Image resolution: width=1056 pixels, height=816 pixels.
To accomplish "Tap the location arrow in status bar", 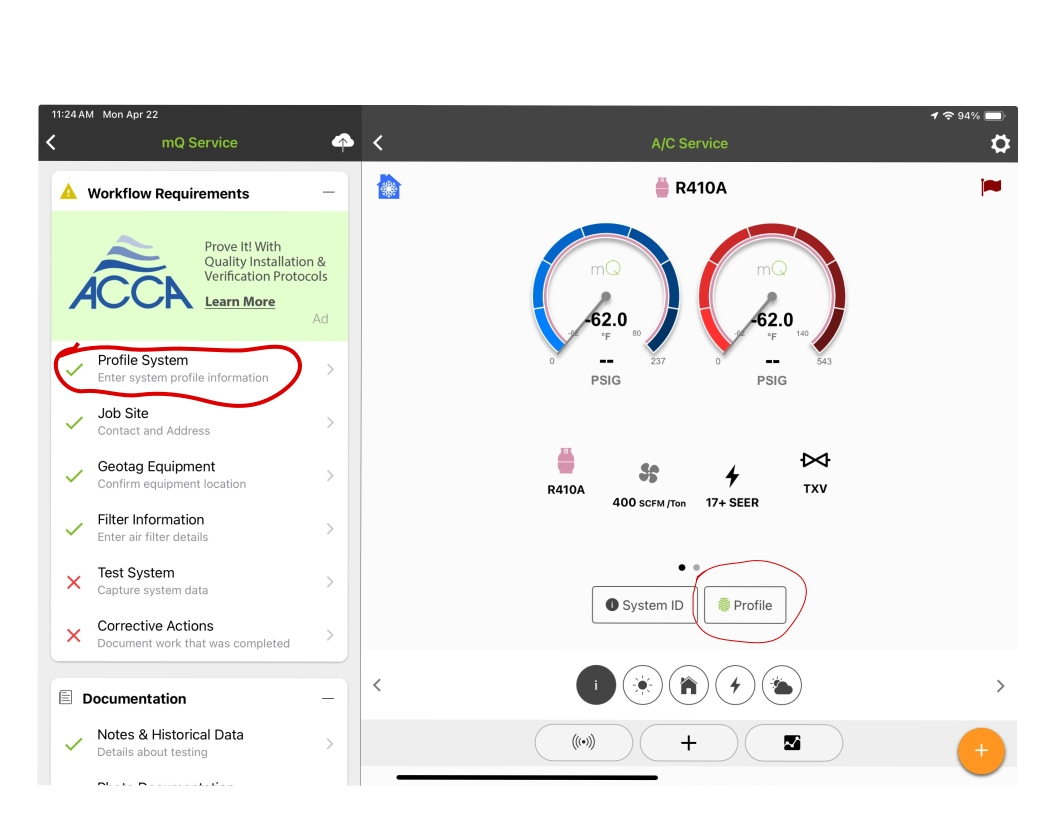I will tap(935, 116).
